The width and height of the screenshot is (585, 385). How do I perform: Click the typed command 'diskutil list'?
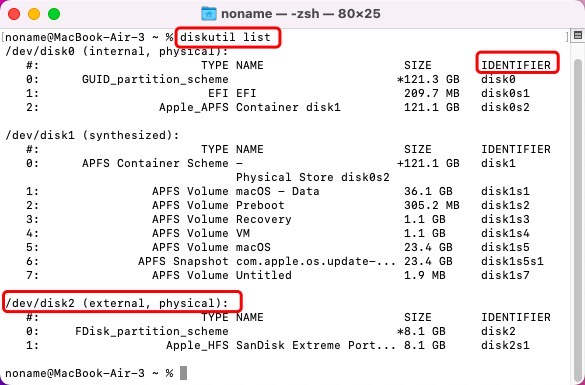[225, 37]
